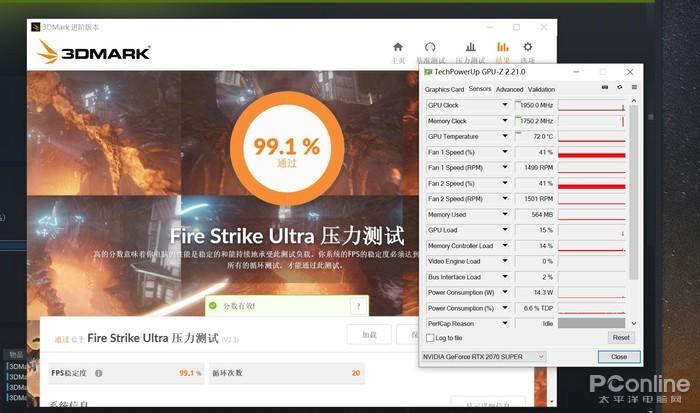Open GPU-Z hamburger menu icon
The width and height of the screenshot is (700, 413).
[x=634, y=88]
